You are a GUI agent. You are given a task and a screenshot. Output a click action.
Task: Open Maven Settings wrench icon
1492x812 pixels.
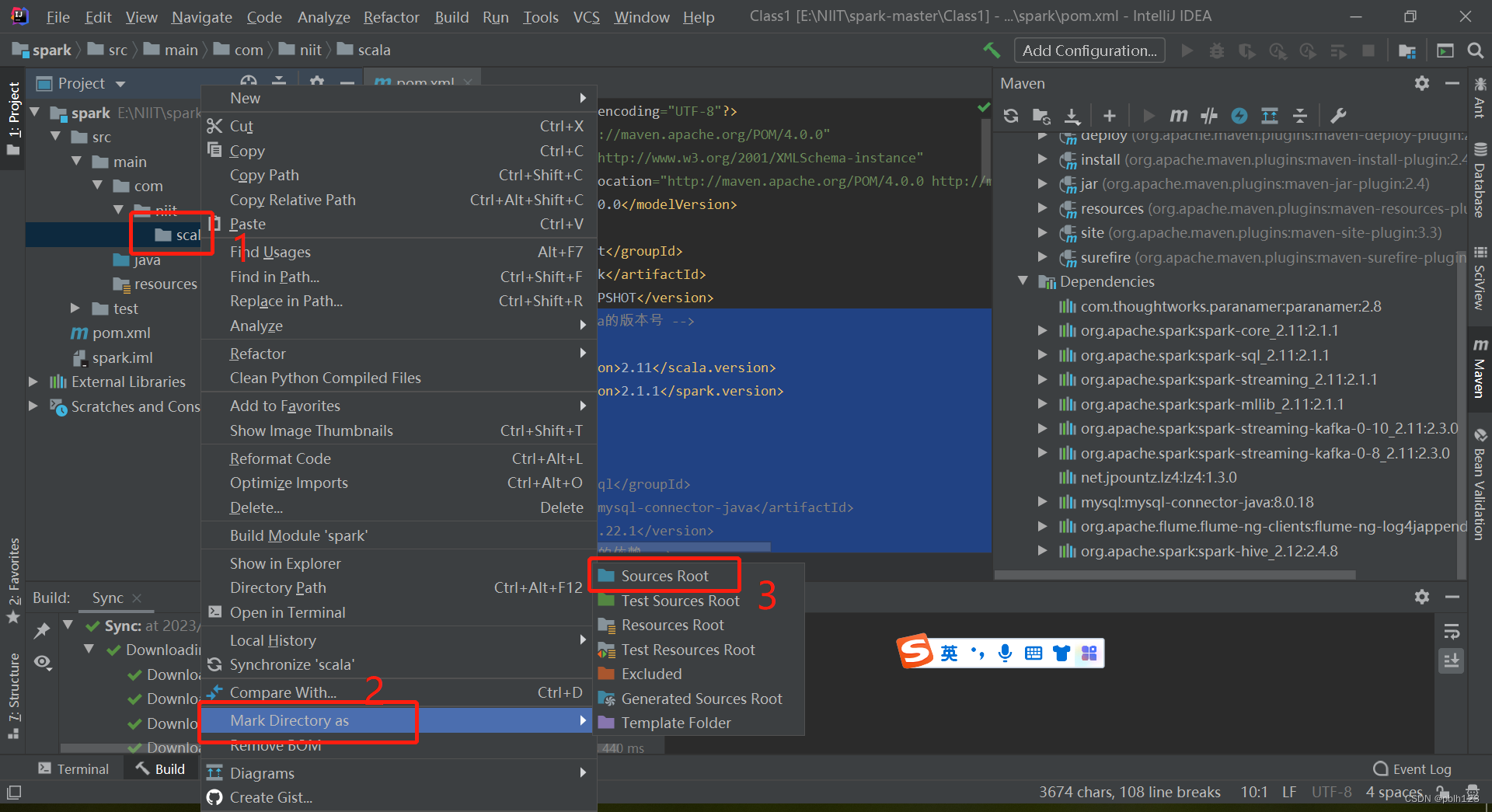(x=1338, y=116)
